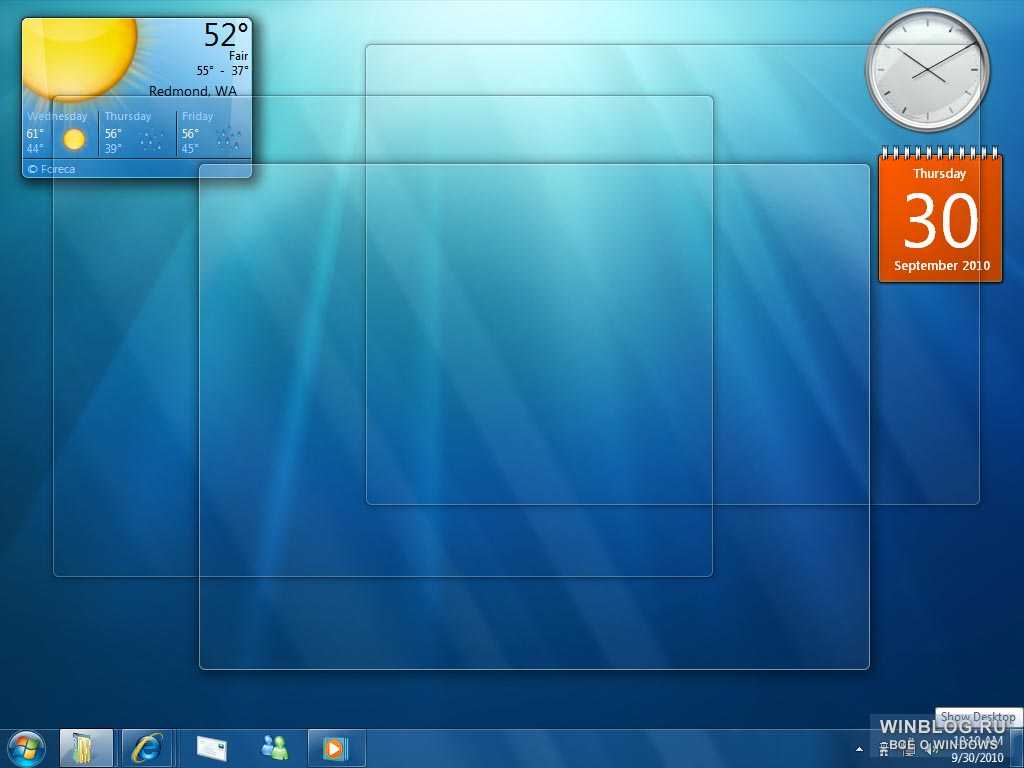Click the Action Center flag in tray
This screenshot has height=768, width=1024.
[x=883, y=748]
